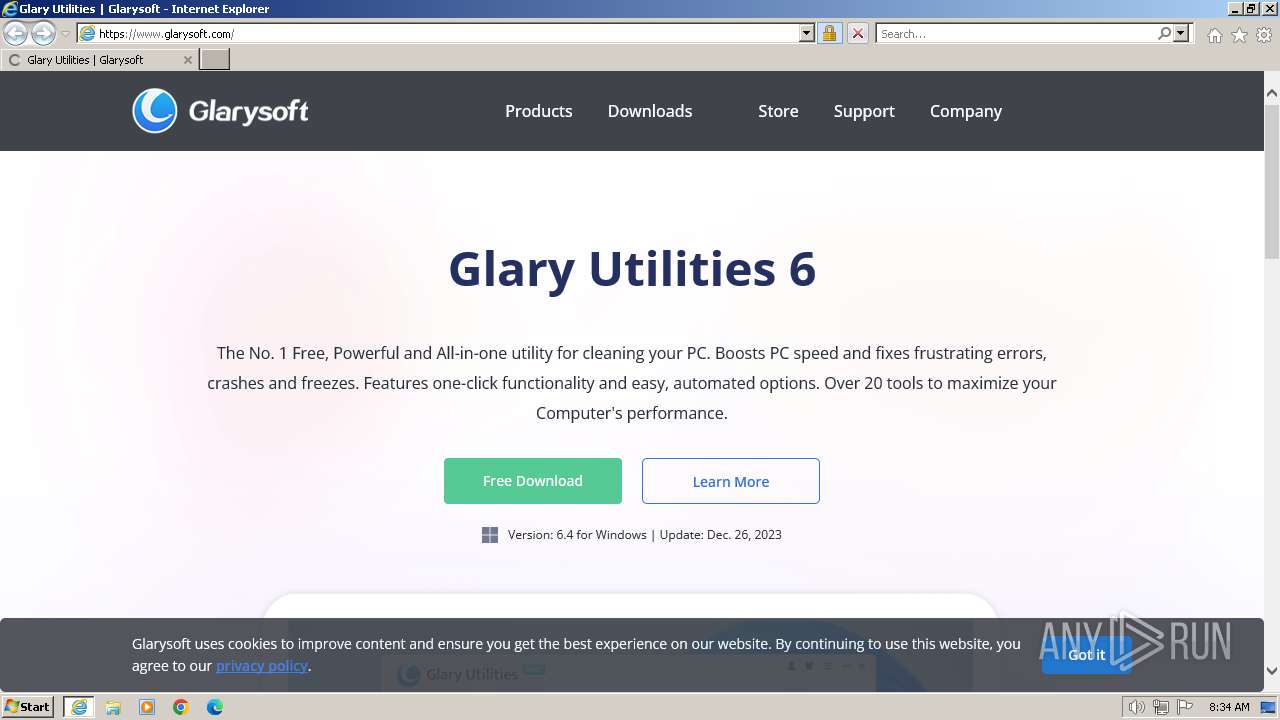Image resolution: width=1280 pixels, height=720 pixels.
Task: Select the Glary Utilities | Glarysoft tab
Action: (x=99, y=60)
